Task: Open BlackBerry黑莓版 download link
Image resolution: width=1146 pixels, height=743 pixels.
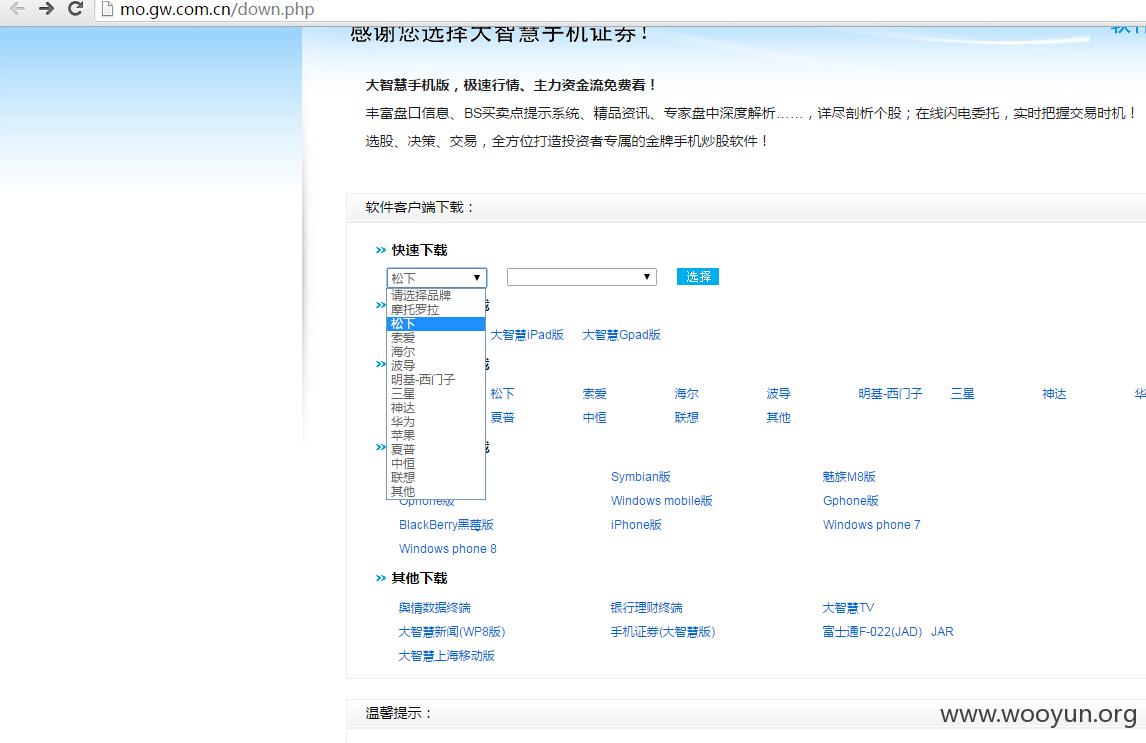Action: [446, 525]
